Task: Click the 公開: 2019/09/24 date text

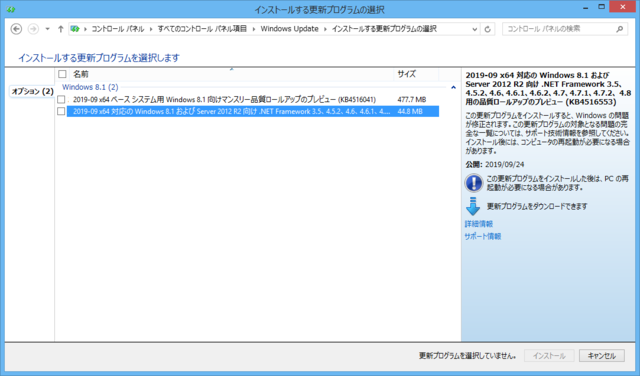Action: click(x=495, y=164)
